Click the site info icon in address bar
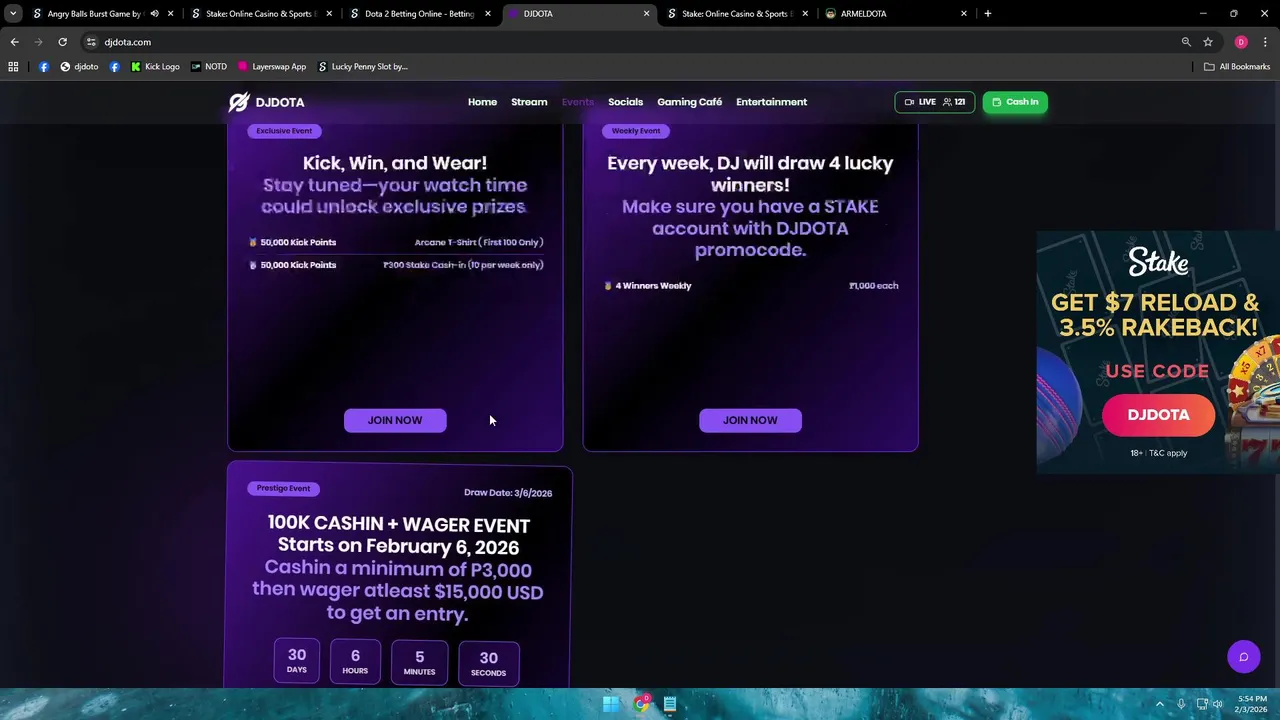1280x720 pixels. (x=91, y=42)
